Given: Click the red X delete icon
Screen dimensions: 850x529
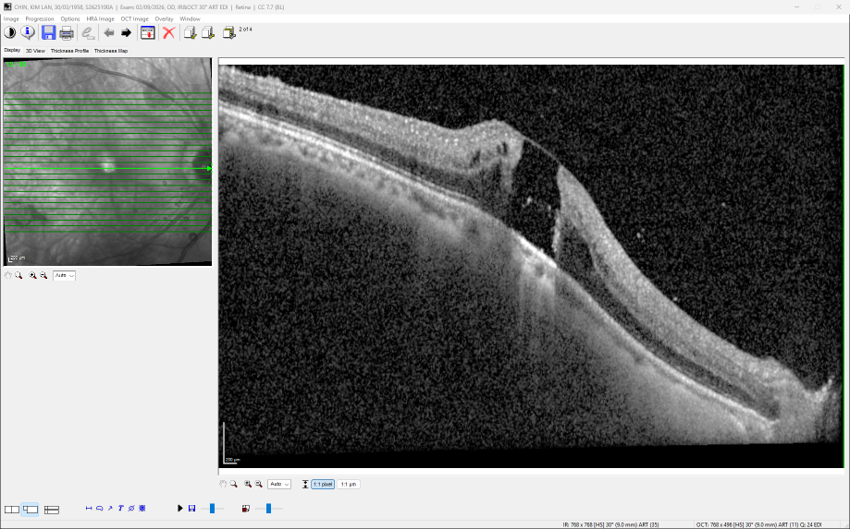Looking at the screenshot, I should [169, 33].
